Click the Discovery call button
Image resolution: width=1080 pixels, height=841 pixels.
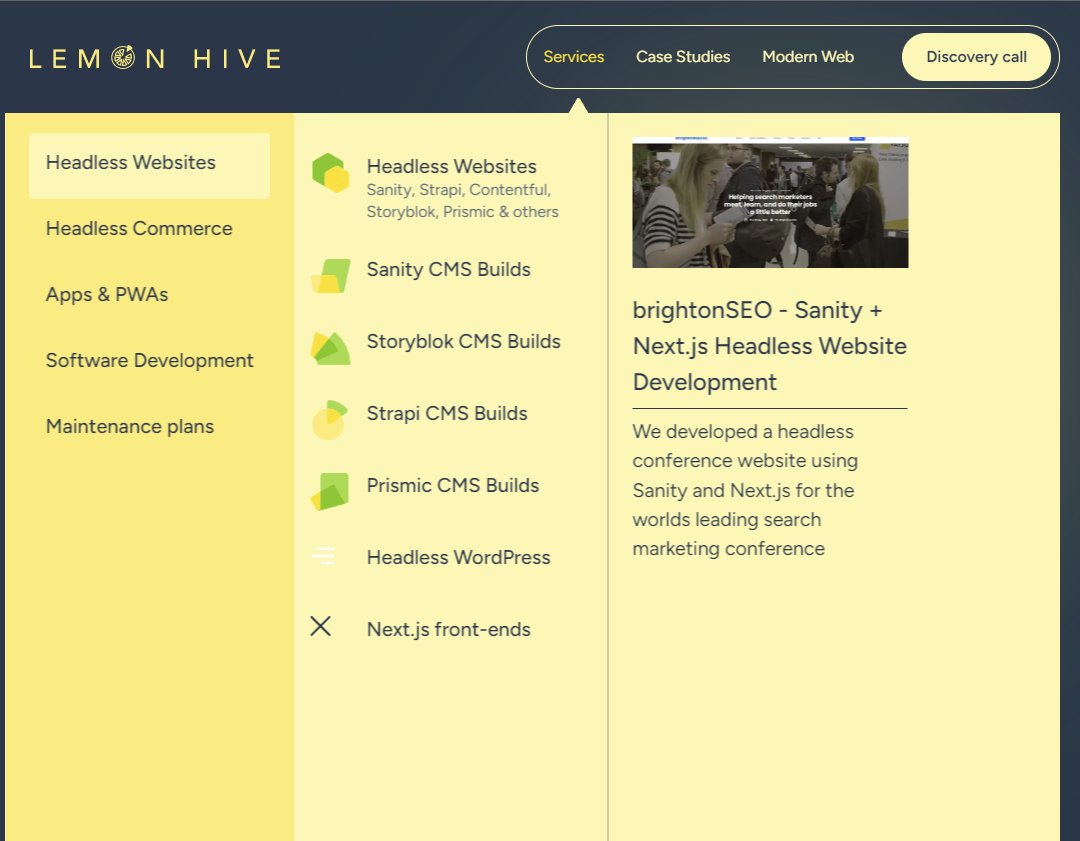[976, 56]
